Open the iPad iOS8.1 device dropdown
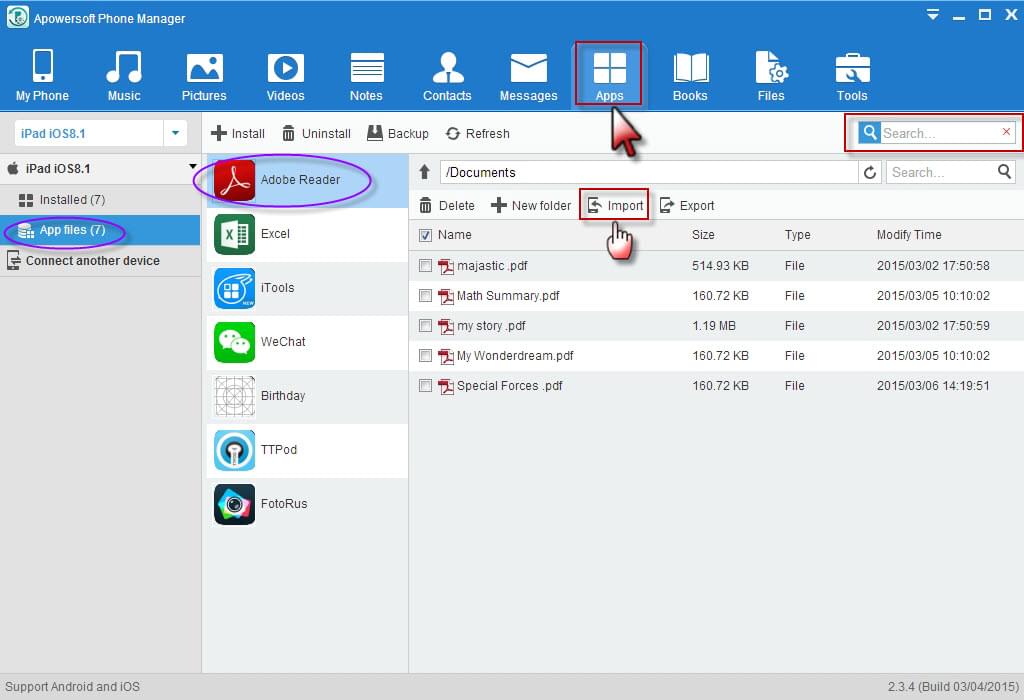 pos(175,132)
